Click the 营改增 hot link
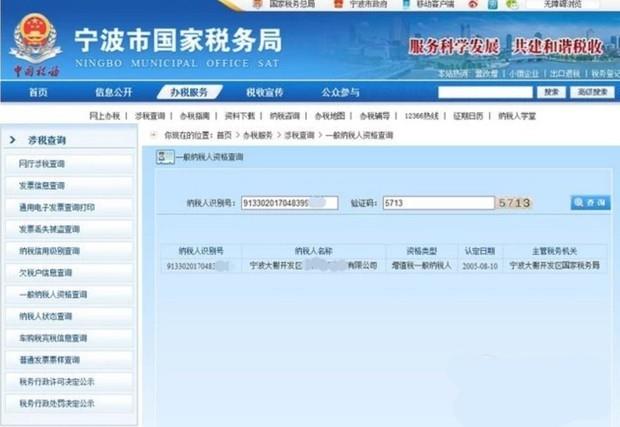The image size is (620, 427). [486, 74]
